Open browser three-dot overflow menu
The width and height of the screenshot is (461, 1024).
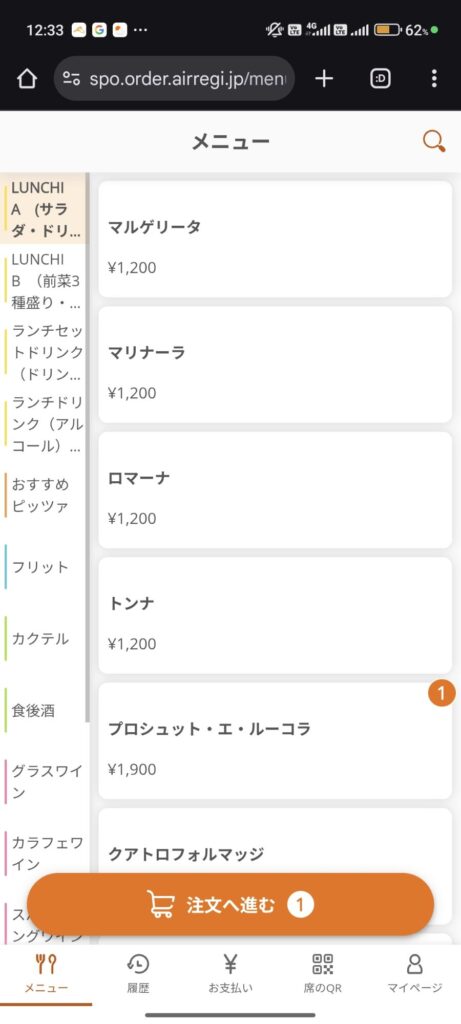[x=434, y=79]
